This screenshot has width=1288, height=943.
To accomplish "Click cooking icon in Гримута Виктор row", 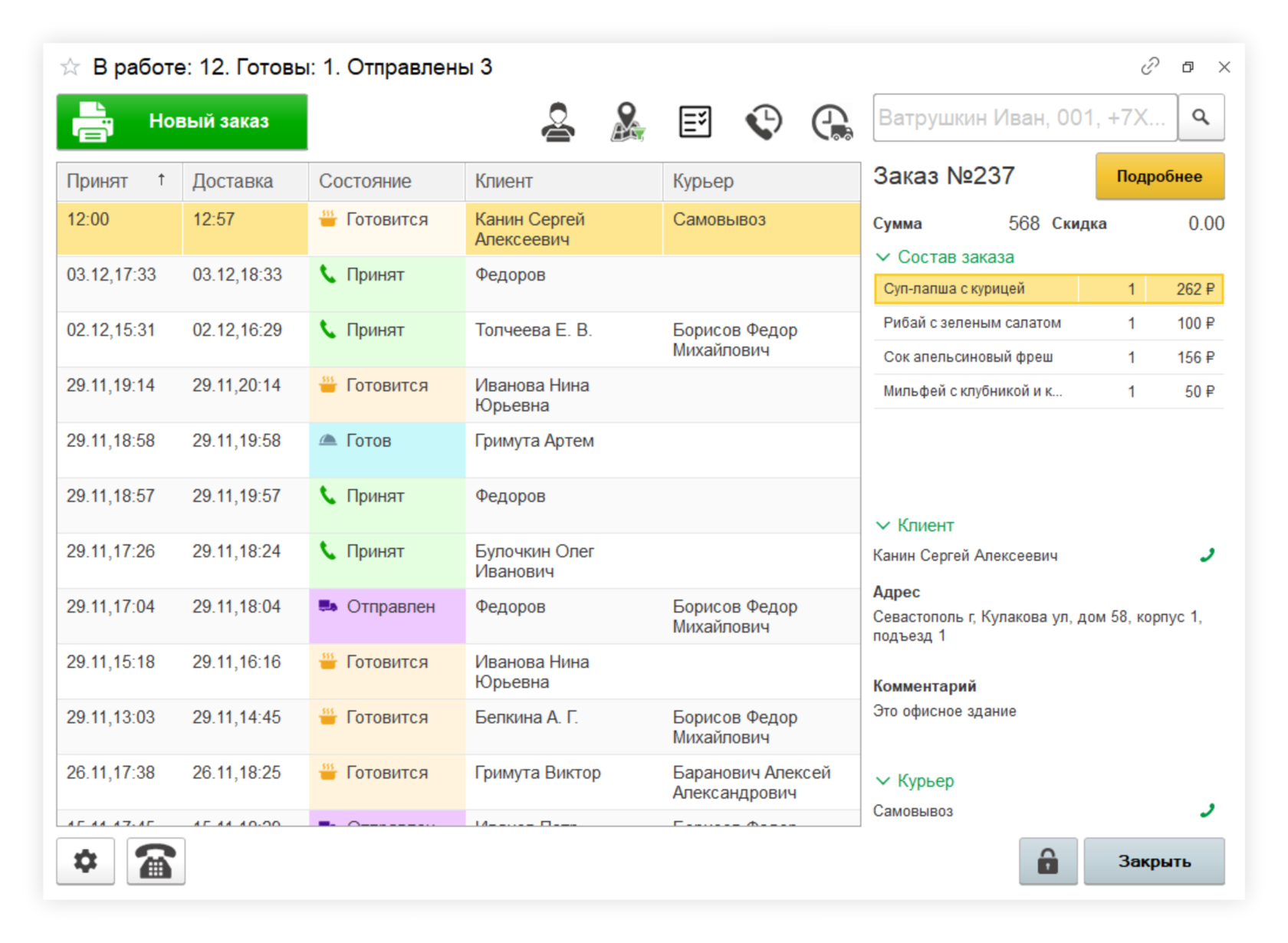I will (x=328, y=772).
